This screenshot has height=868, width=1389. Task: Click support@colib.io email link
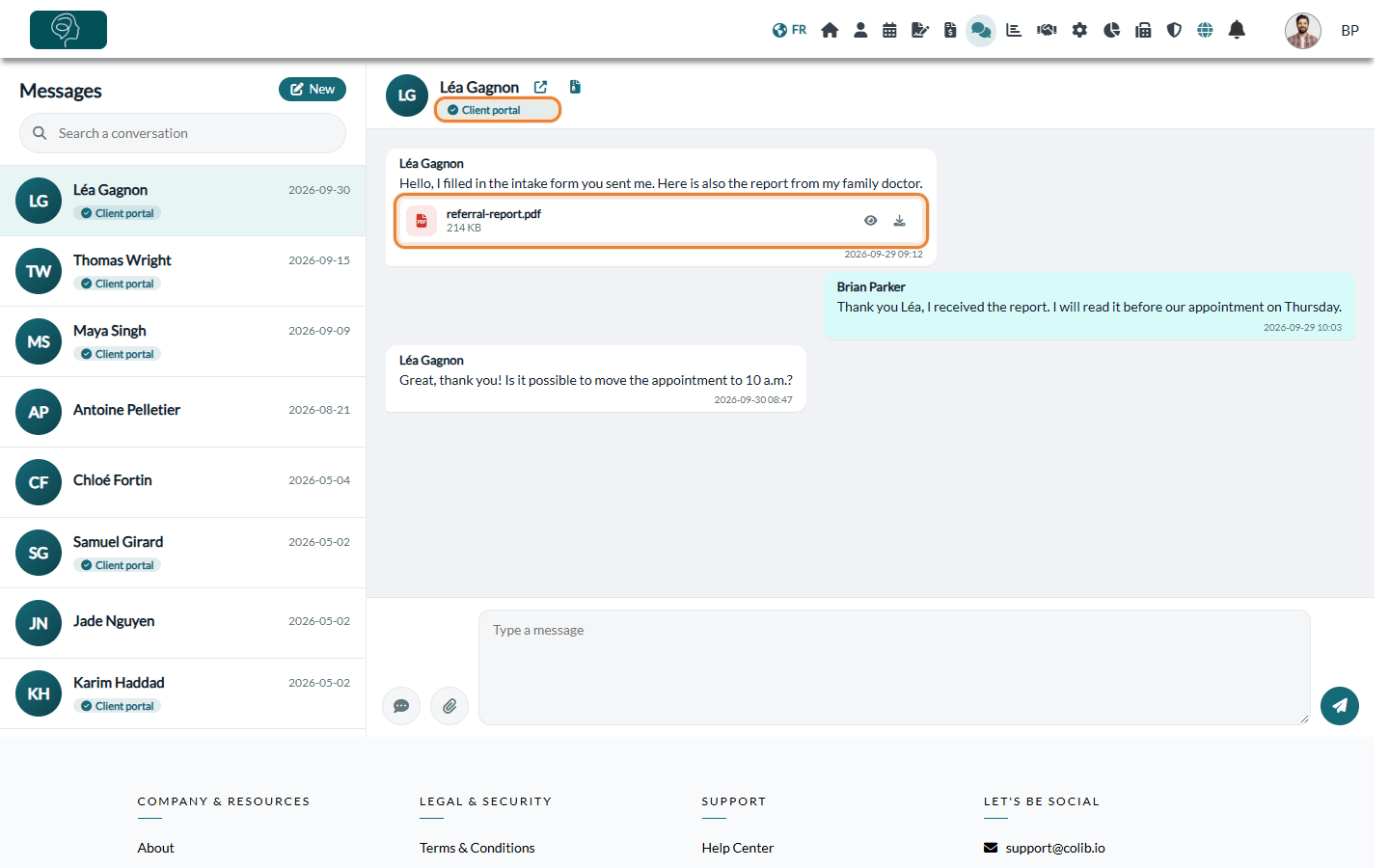pyautogui.click(x=1055, y=848)
